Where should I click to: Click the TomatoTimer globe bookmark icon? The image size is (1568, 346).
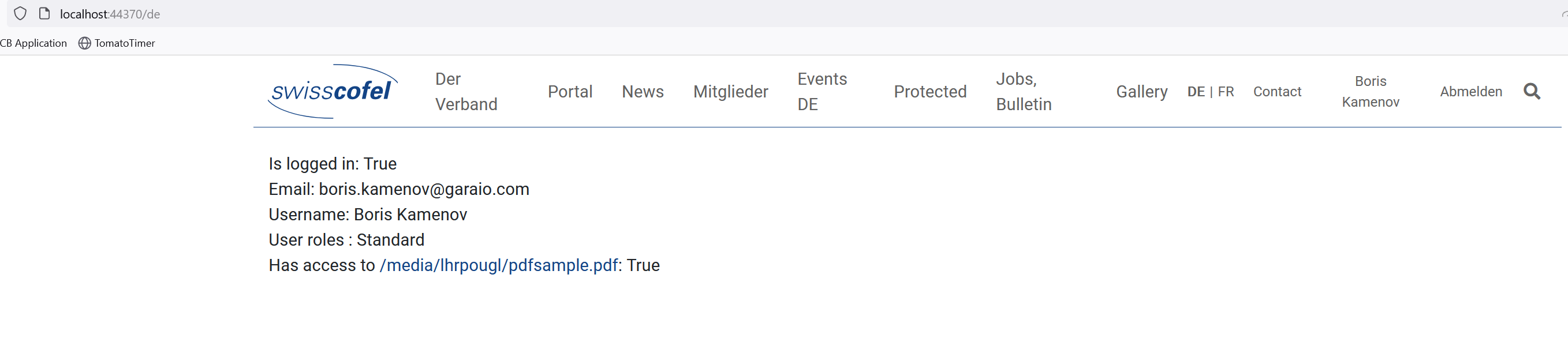point(85,43)
